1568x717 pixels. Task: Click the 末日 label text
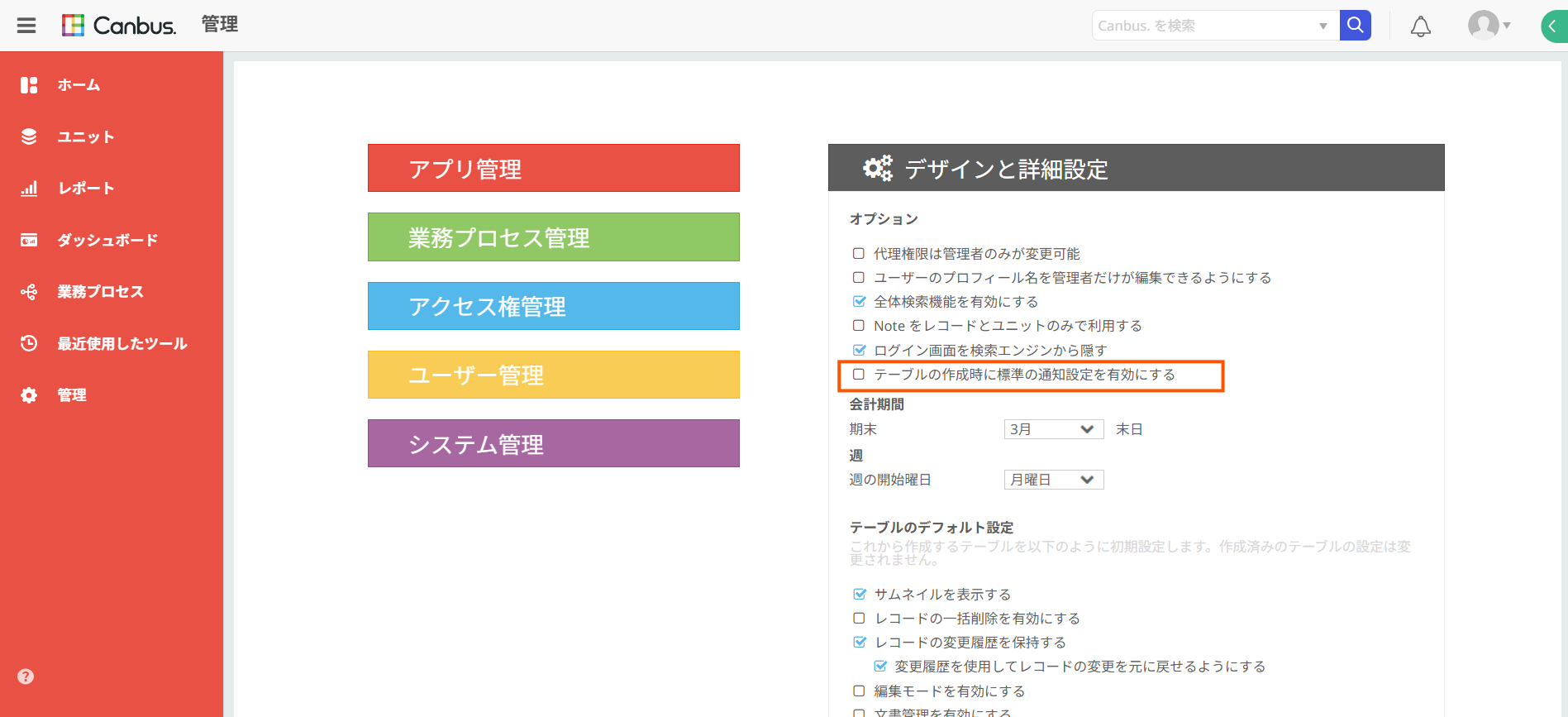click(x=1129, y=429)
